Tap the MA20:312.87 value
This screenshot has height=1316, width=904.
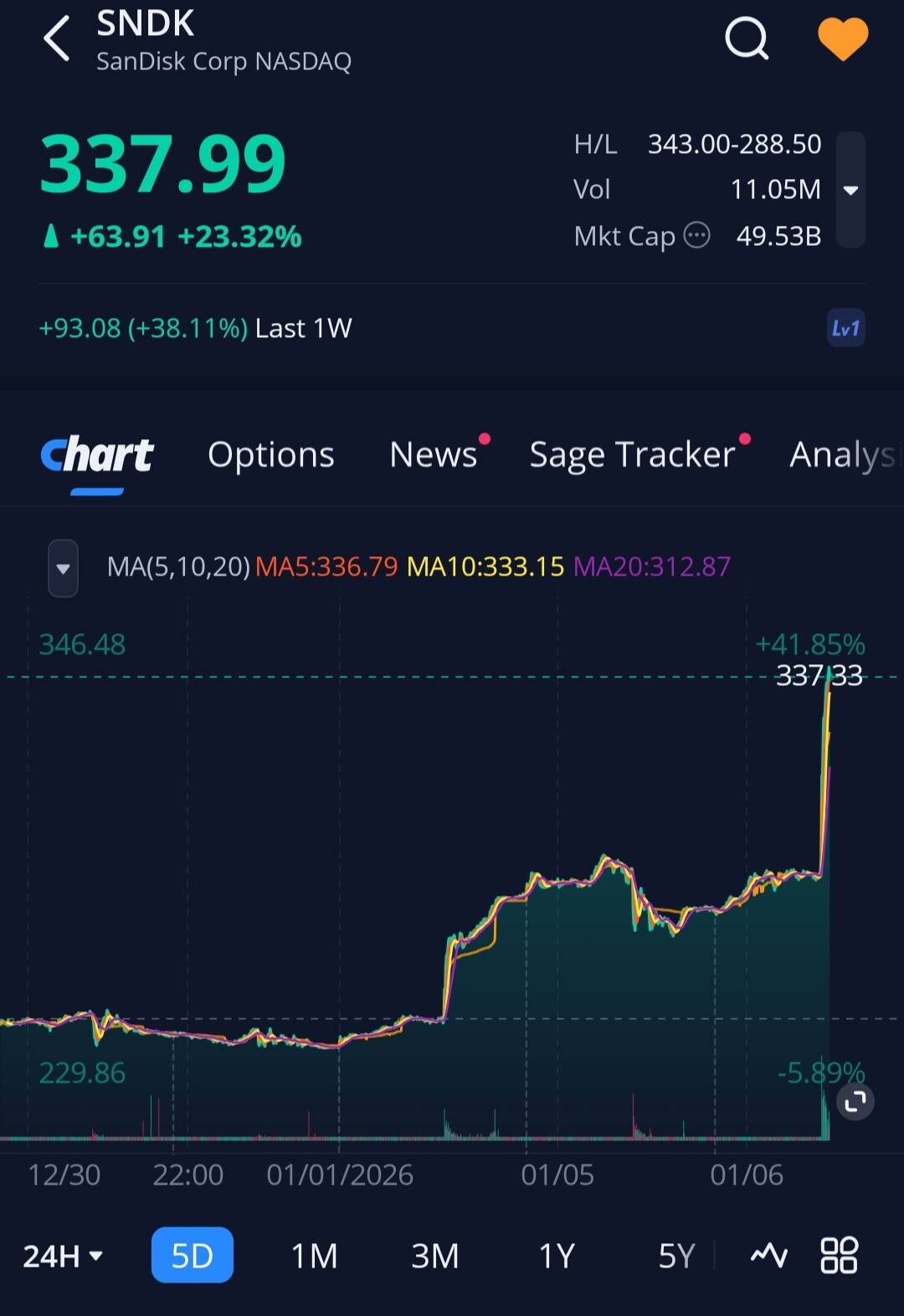click(x=652, y=566)
